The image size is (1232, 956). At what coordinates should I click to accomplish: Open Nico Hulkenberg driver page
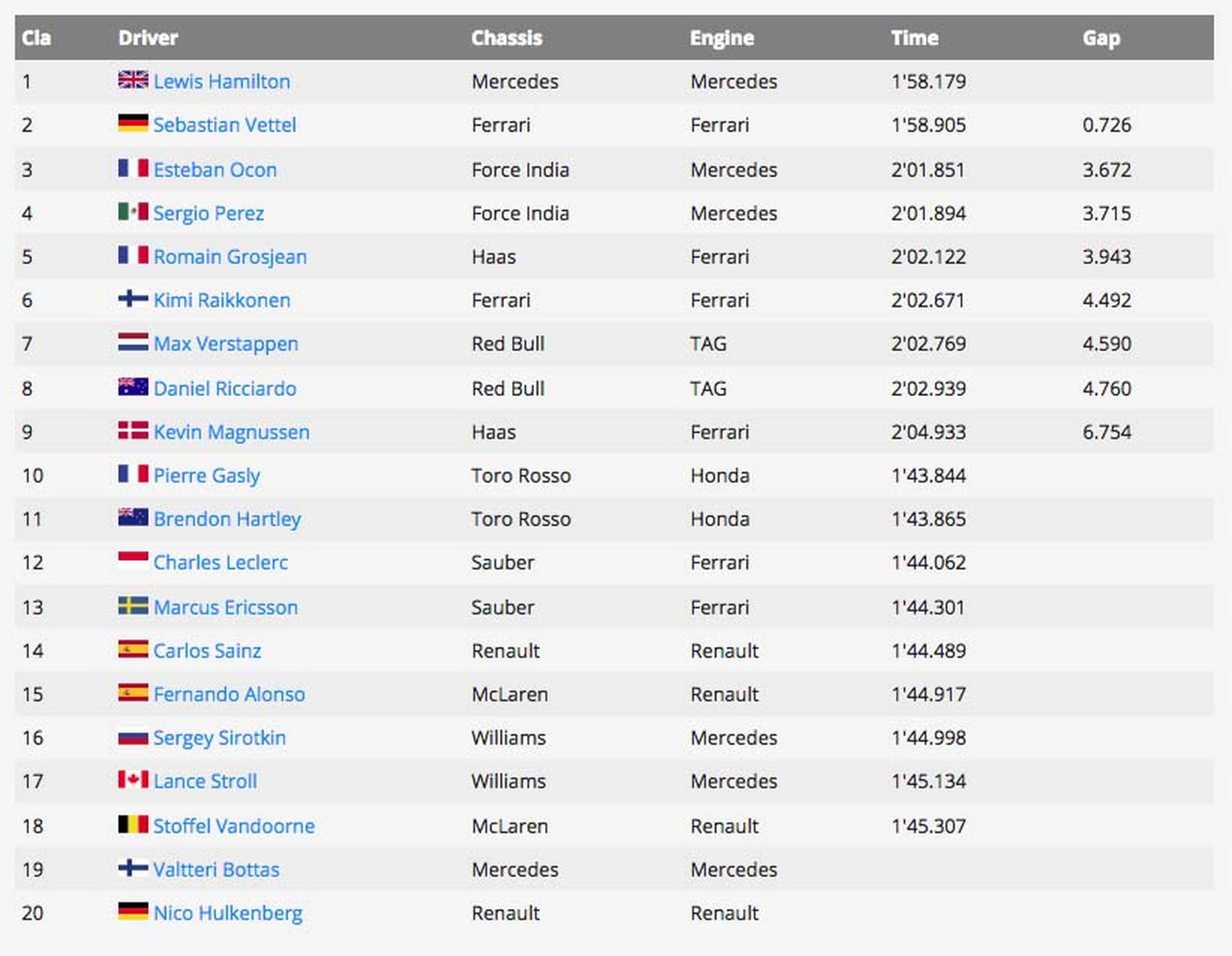(x=228, y=913)
